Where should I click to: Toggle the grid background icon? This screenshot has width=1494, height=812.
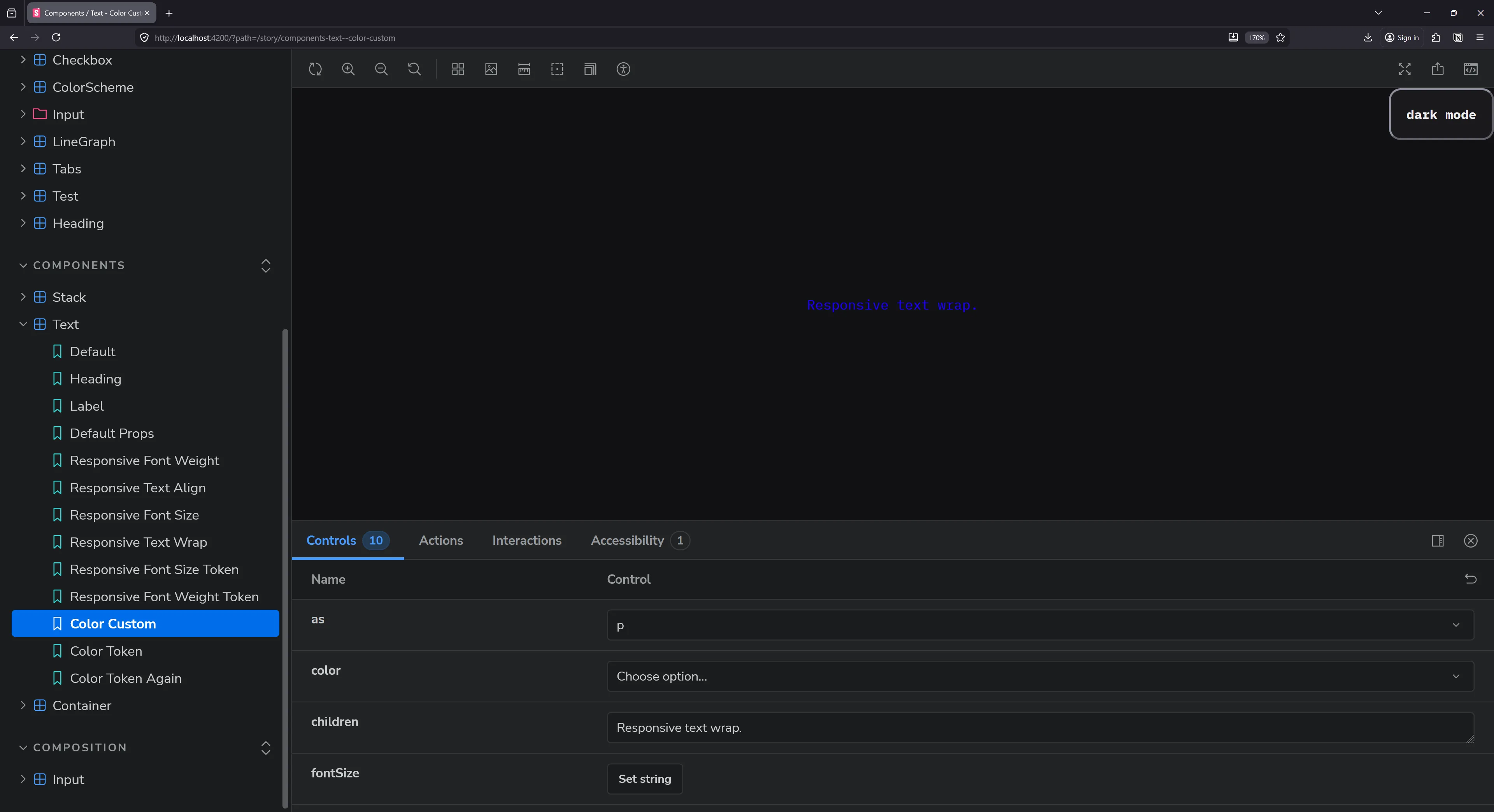(x=458, y=69)
